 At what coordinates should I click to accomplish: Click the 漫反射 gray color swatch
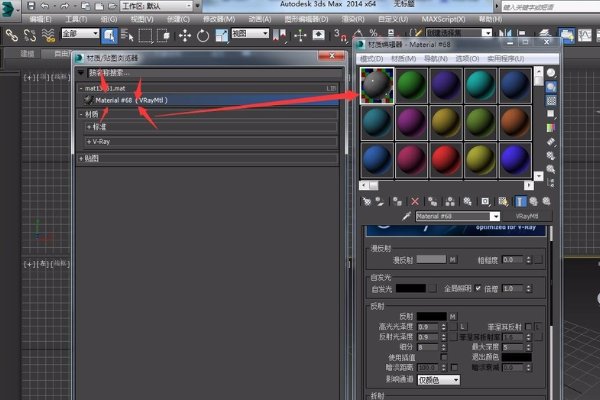[431, 259]
